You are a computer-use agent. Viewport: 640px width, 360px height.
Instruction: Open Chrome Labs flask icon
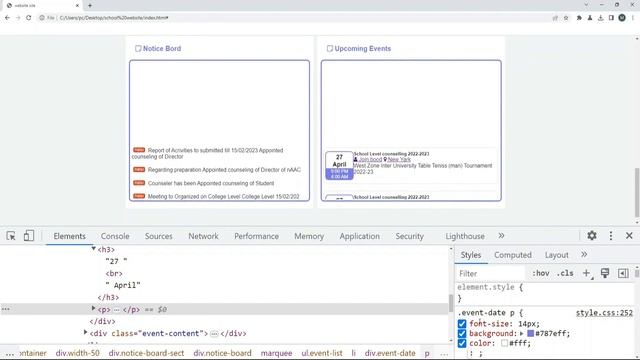click(590, 18)
